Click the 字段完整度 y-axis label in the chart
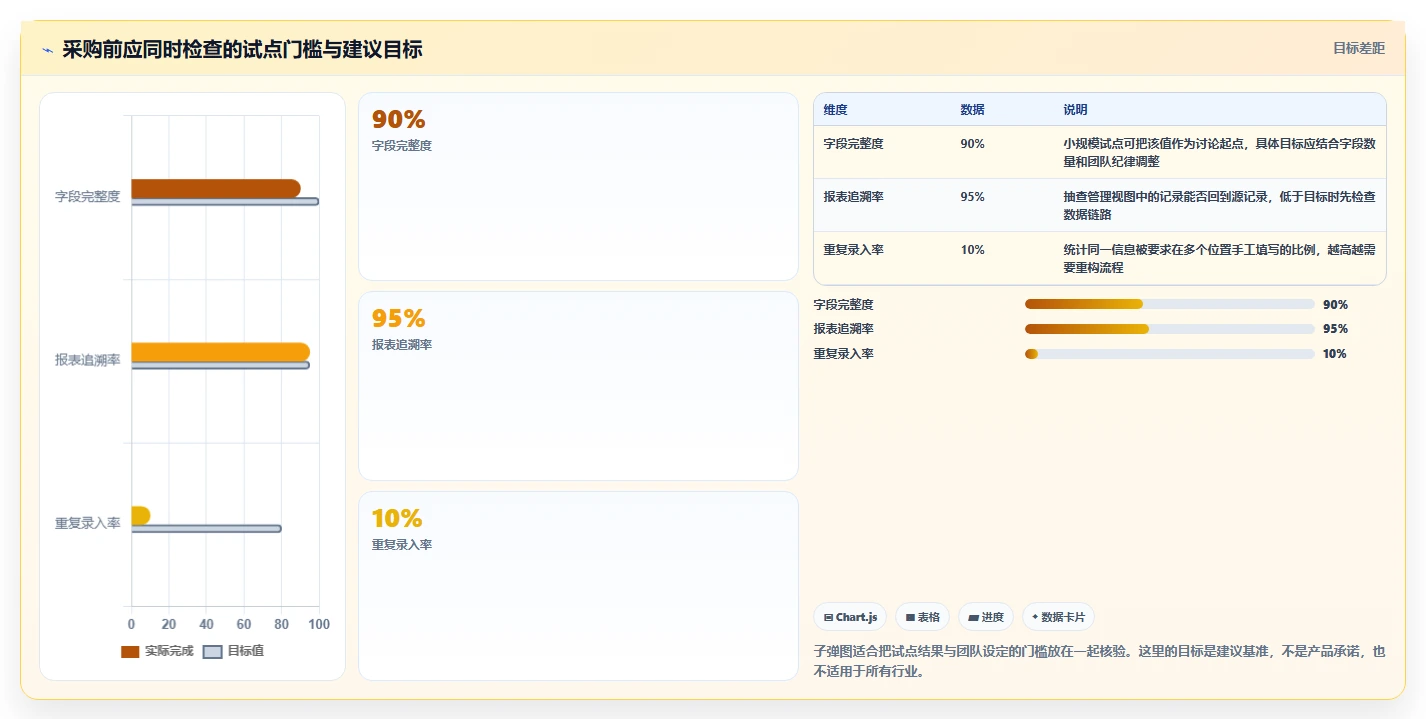Viewport: 1426px width, 719px height. pos(87,197)
